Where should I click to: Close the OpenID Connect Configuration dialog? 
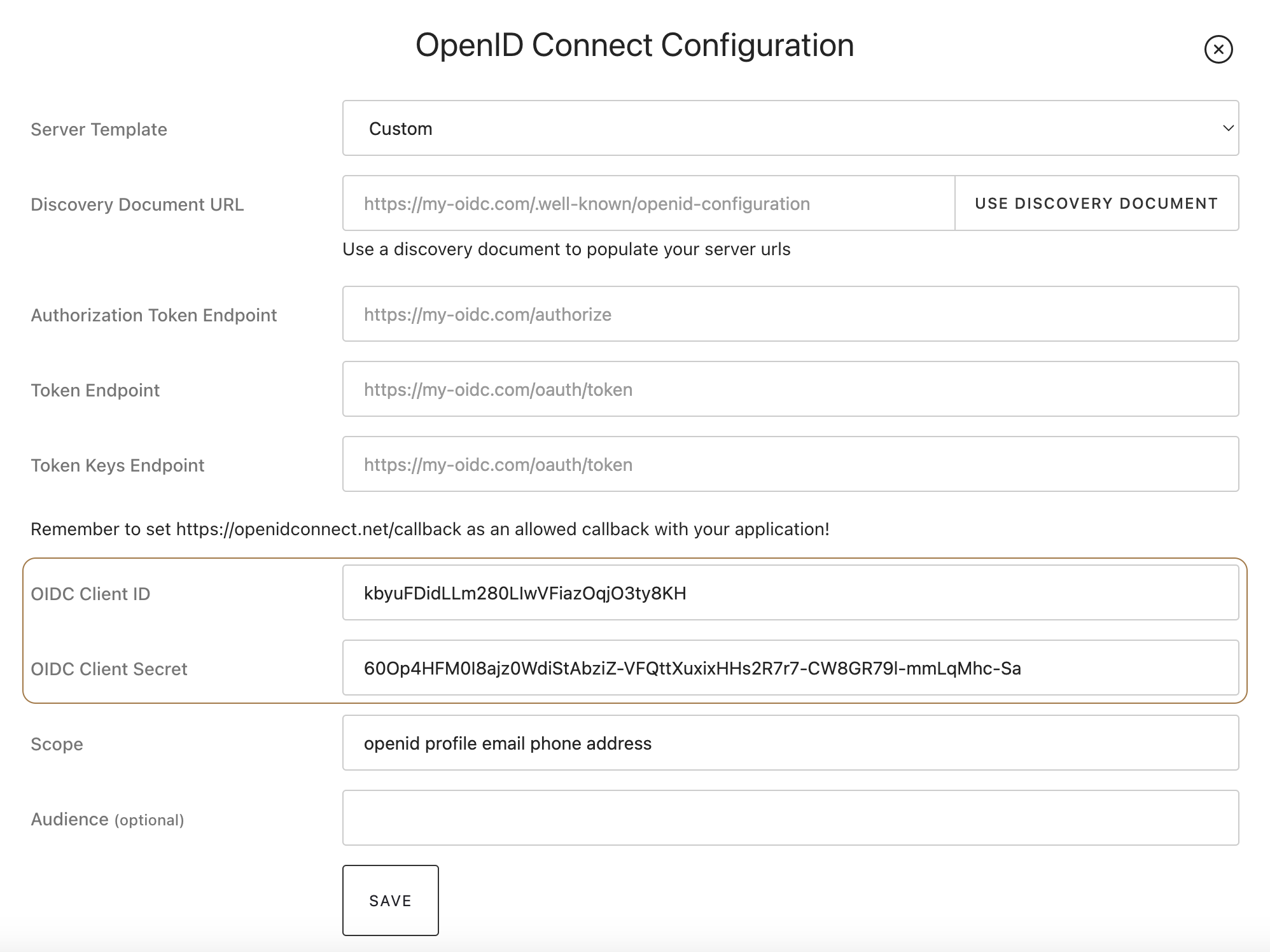tap(1218, 49)
